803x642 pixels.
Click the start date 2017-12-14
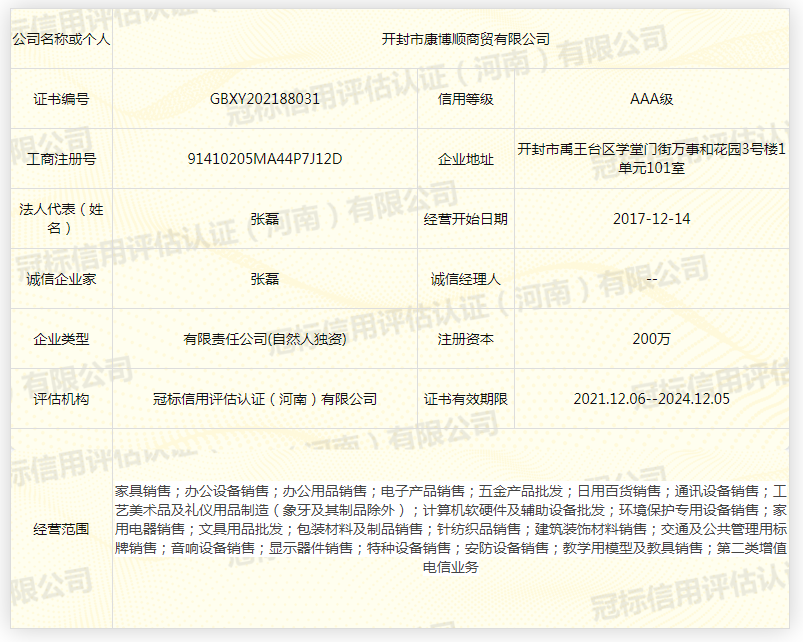pyautogui.click(x=651, y=219)
